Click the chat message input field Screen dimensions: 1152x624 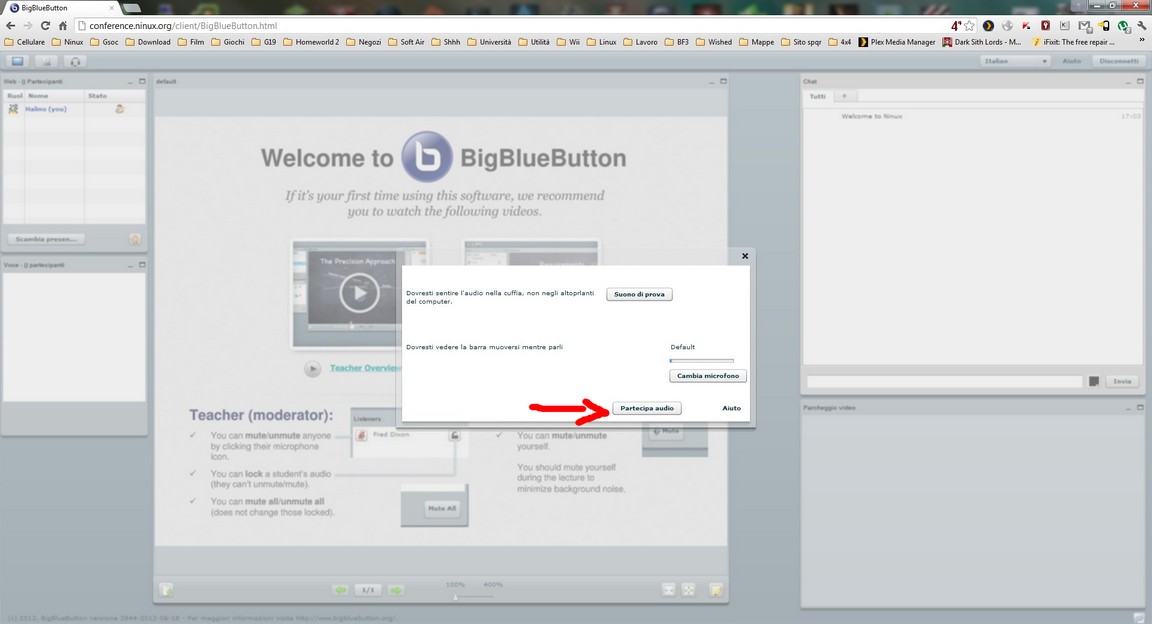(944, 382)
